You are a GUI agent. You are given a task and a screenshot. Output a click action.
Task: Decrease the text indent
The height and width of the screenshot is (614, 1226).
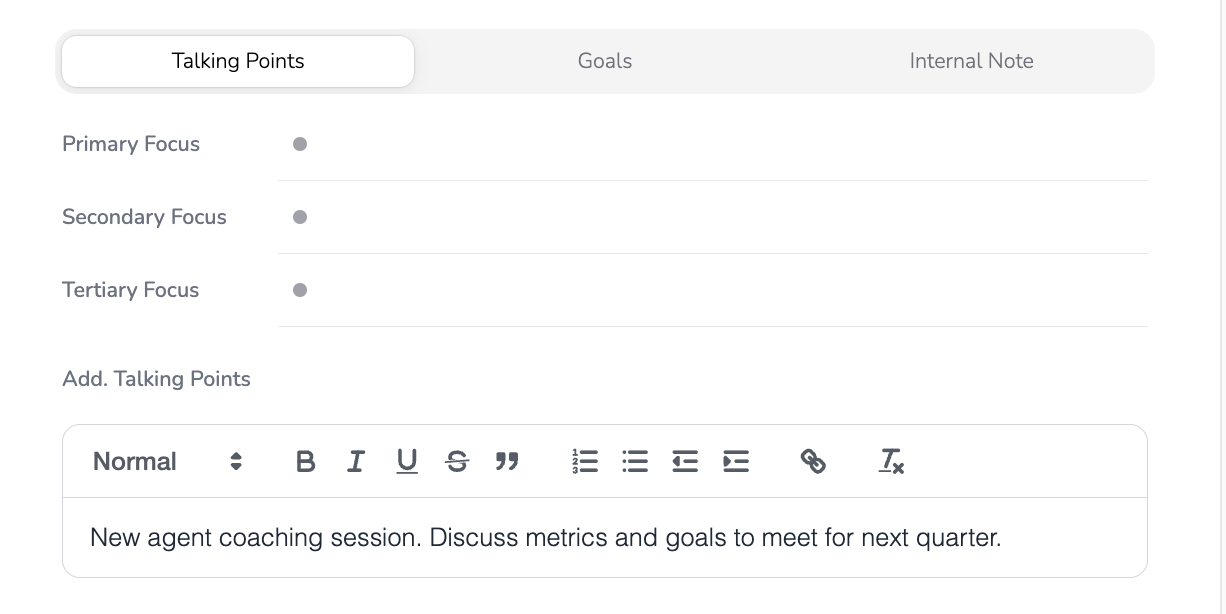coord(685,461)
